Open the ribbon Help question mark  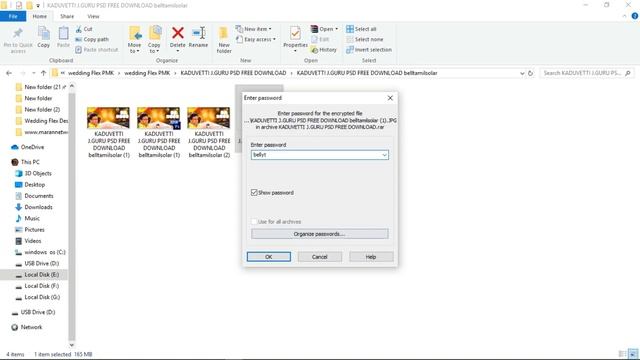(x=635, y=16)
